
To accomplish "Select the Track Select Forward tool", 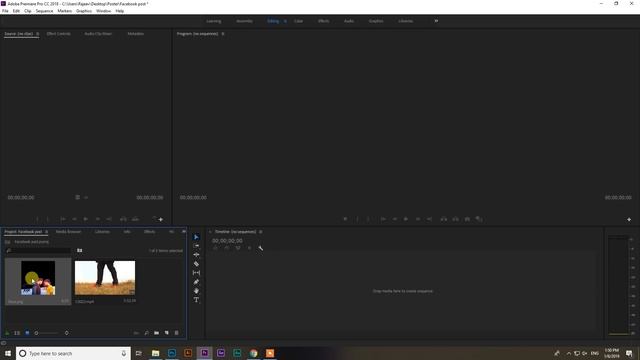I will [x=196, y=246].
